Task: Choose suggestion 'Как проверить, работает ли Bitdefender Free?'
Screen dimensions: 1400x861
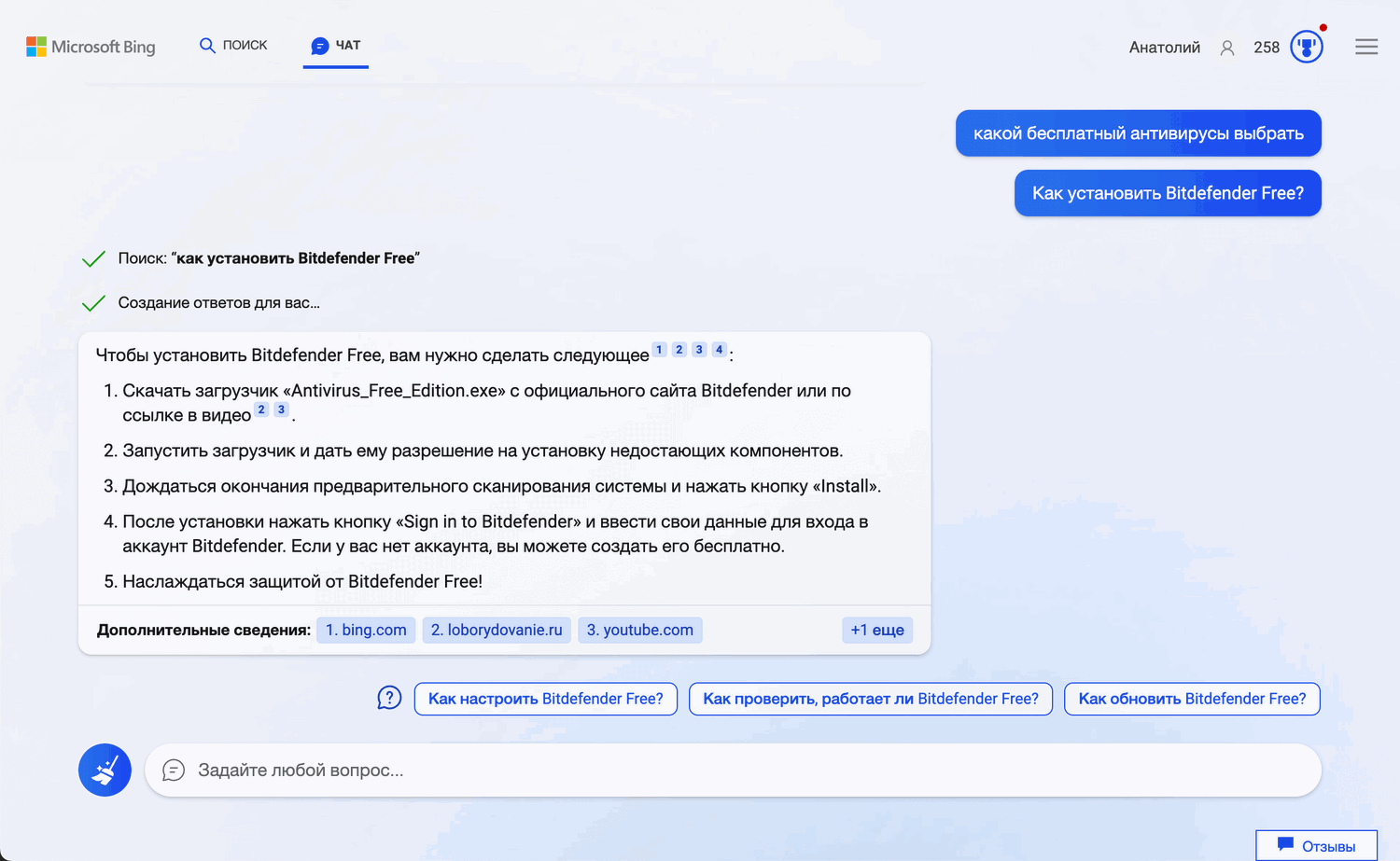Action: point(871,699)
